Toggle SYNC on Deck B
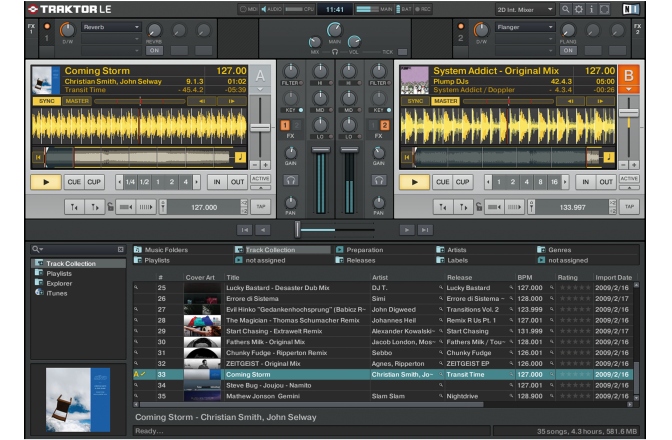The image size is (672, 440). pyautogui.click(x=415, y=101)
